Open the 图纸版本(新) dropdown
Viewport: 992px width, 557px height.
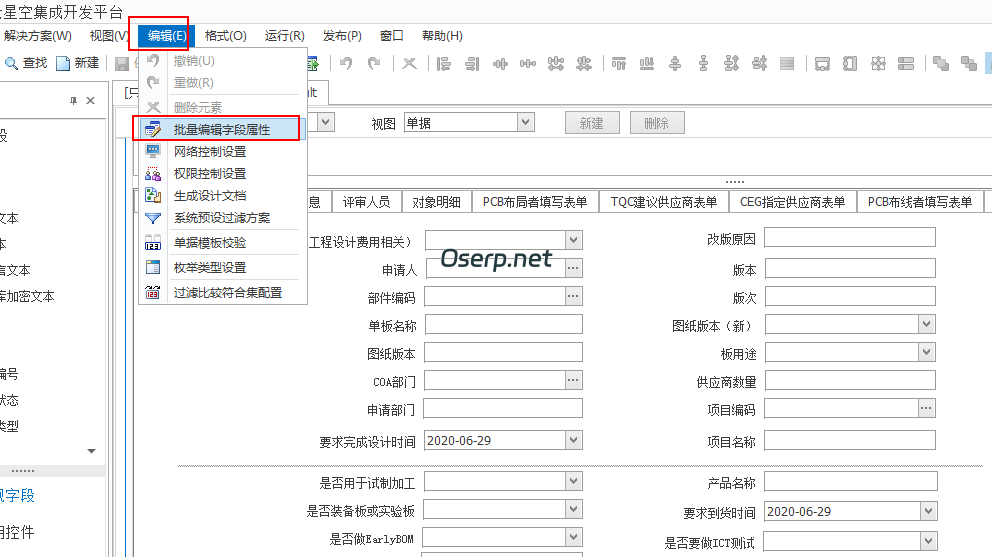[926, 325]
